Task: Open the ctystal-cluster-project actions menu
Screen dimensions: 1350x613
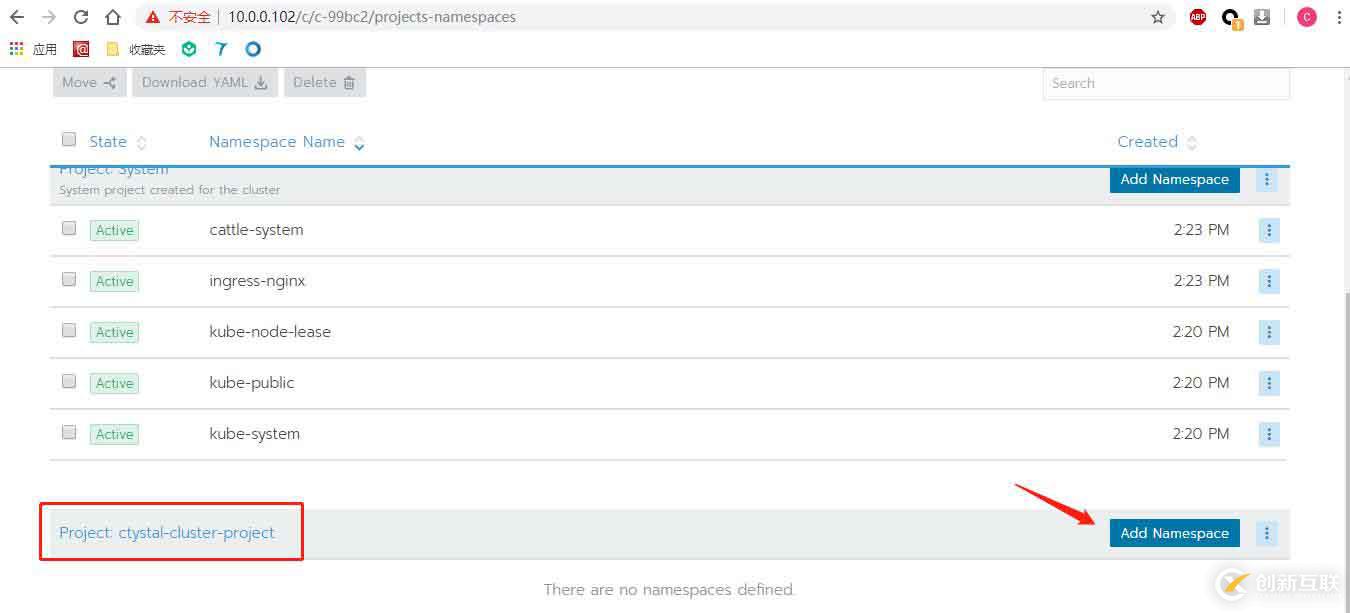Action: [1267, 533]
